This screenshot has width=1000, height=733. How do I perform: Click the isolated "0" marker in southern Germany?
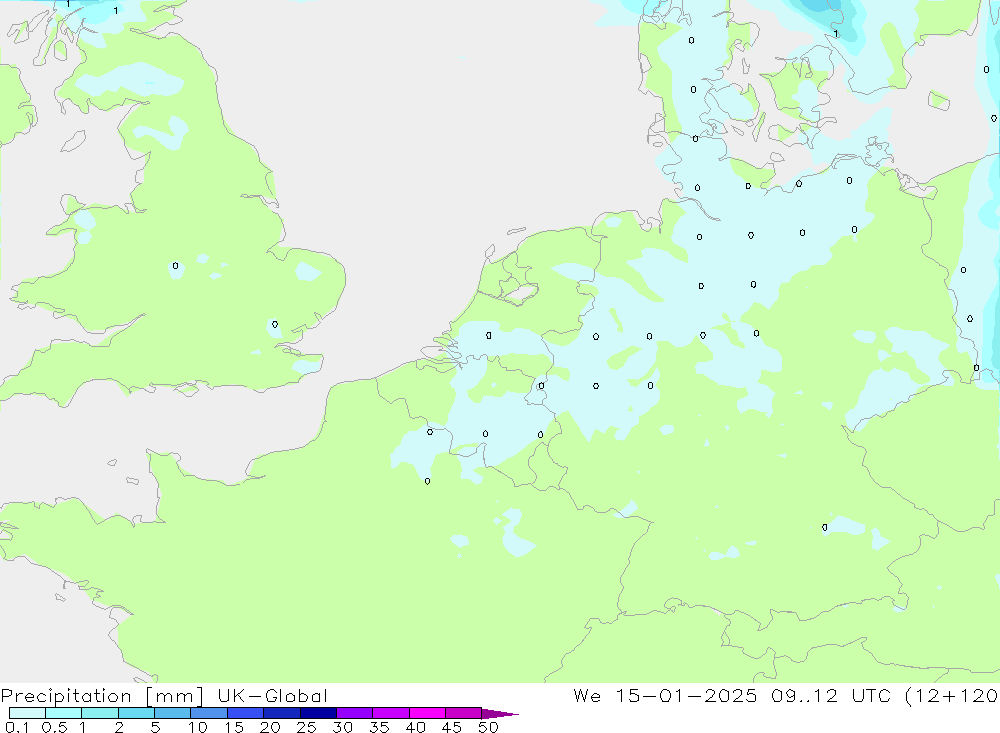click(x=825, y=527)
